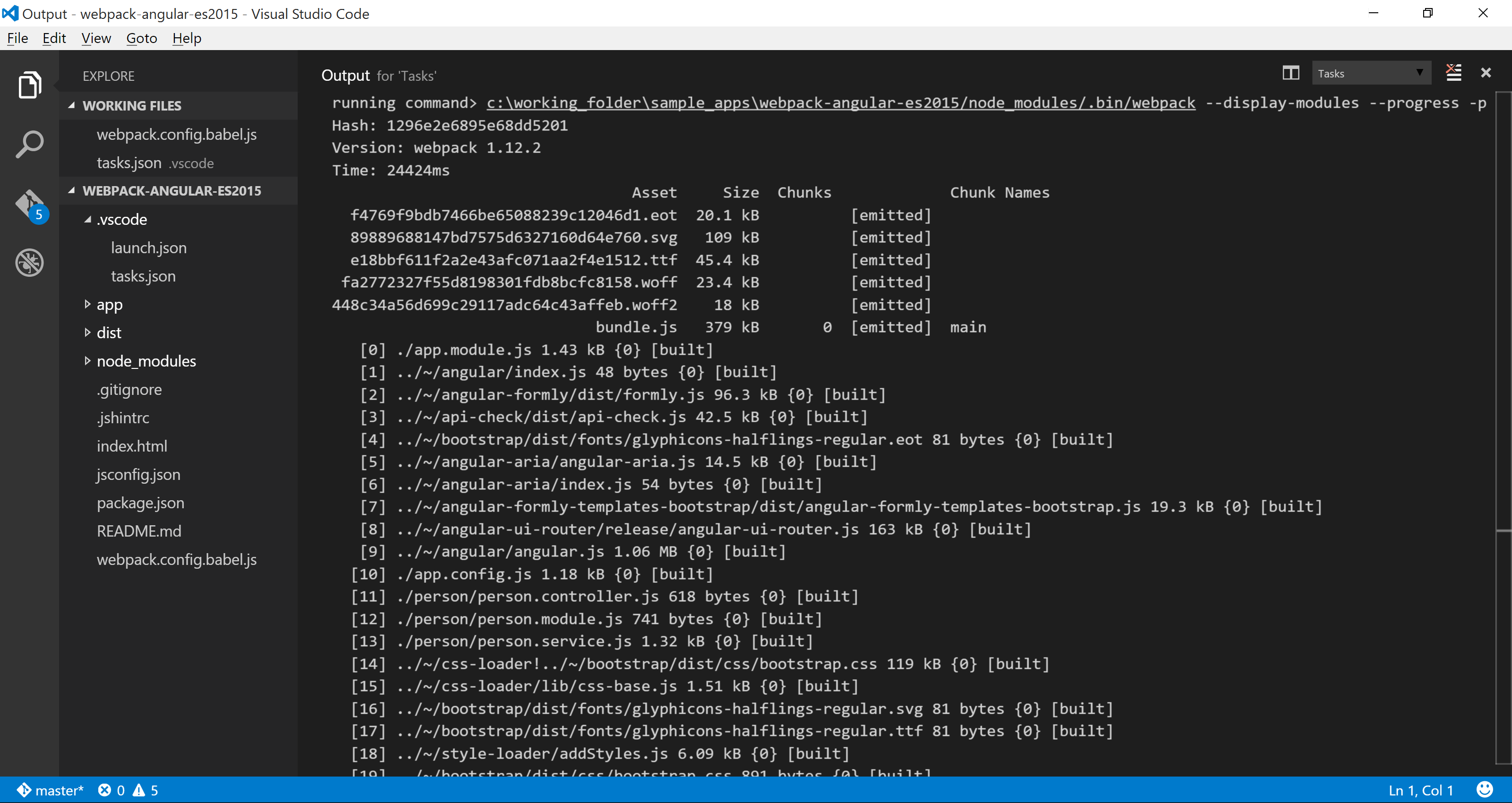This screenshot has width=1512, height=803.
Task: Split the editor using the layout icon
Action: (x=1291, y=73)
